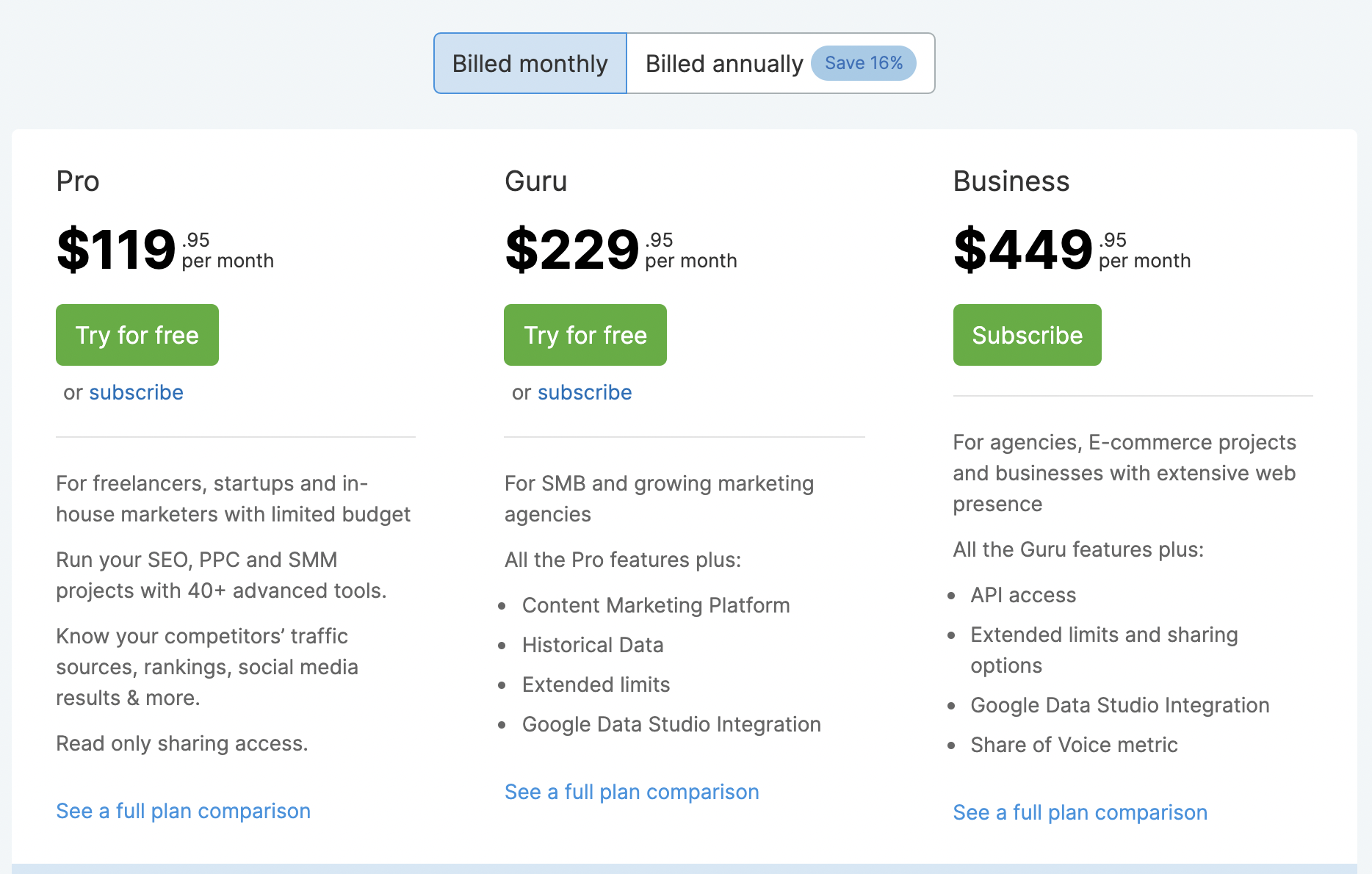
Task: Click the Save 16% badge
Action: click(x=863, y=63)
